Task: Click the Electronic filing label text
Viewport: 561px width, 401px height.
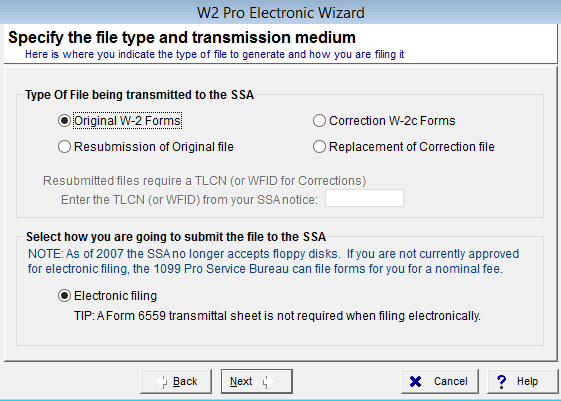Action: coord(115,296)
